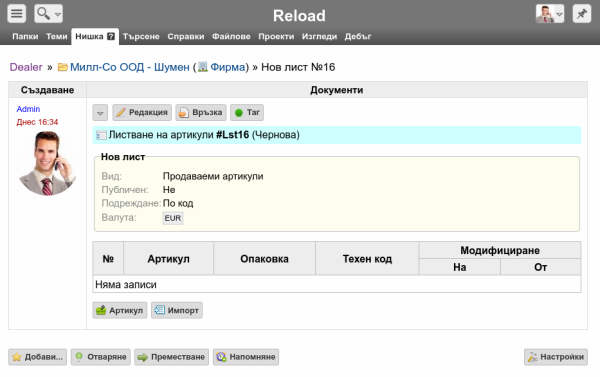Click the import icon on Импорт
The height and width of the screenshot is (377, 600).
tap(159, 310)
